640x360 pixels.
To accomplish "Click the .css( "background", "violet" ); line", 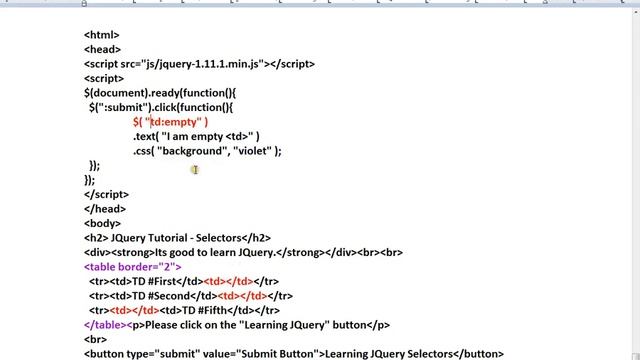I will [207, 151].
